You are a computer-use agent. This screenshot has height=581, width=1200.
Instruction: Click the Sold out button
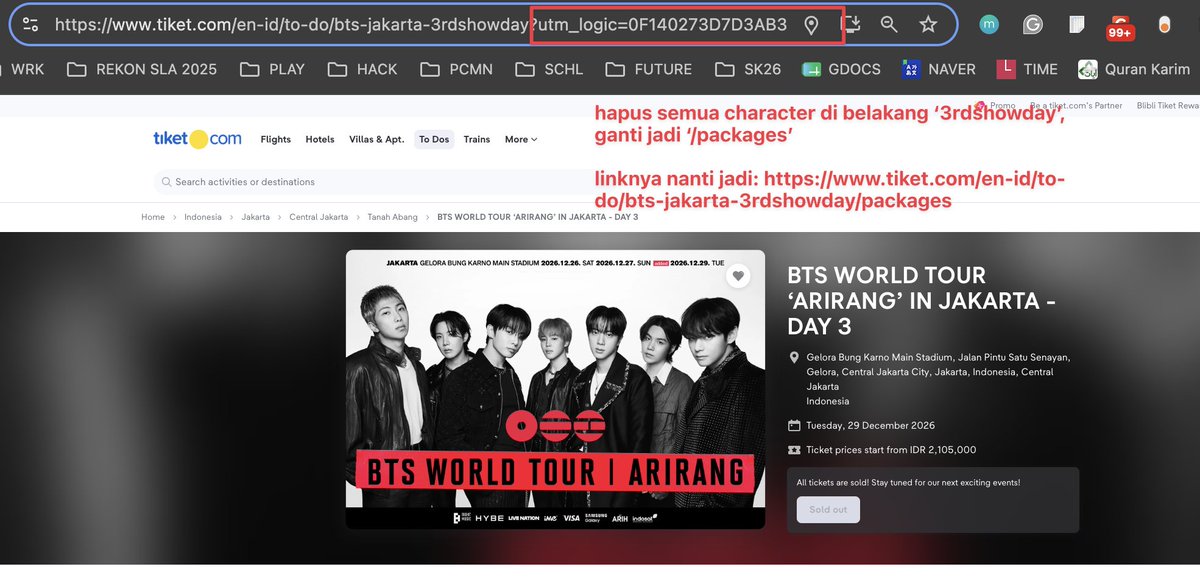pyautogui.click(x=828, y=510)
